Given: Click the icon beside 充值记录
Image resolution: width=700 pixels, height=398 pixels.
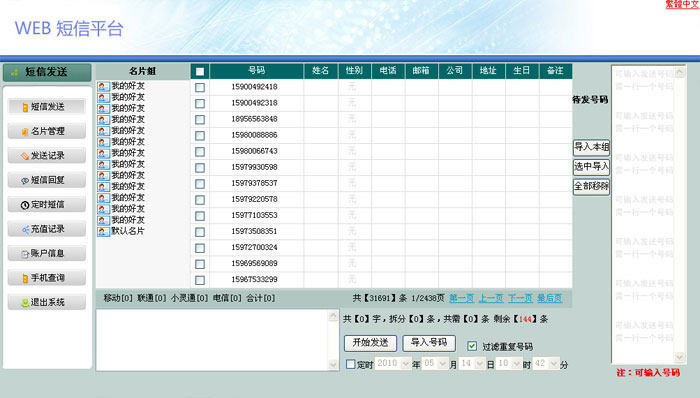Looking at the screenshot, I should pos(25,230).
